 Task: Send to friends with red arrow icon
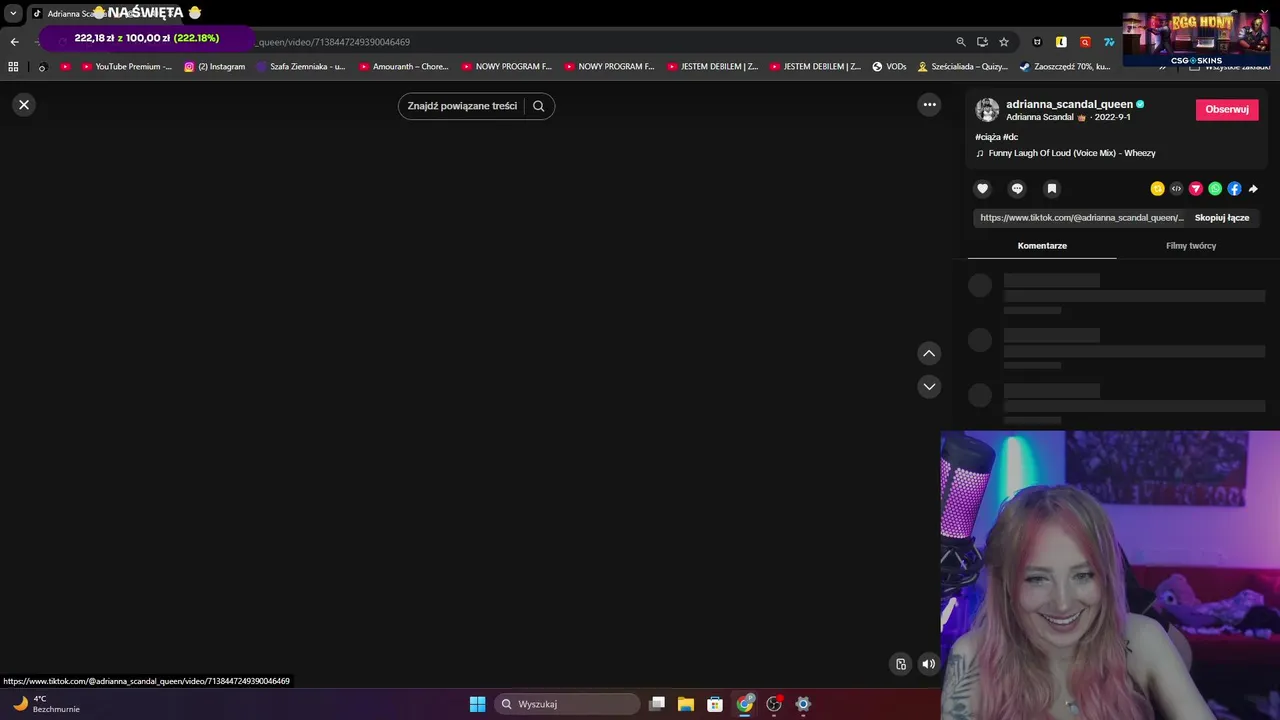(1195, 189)
